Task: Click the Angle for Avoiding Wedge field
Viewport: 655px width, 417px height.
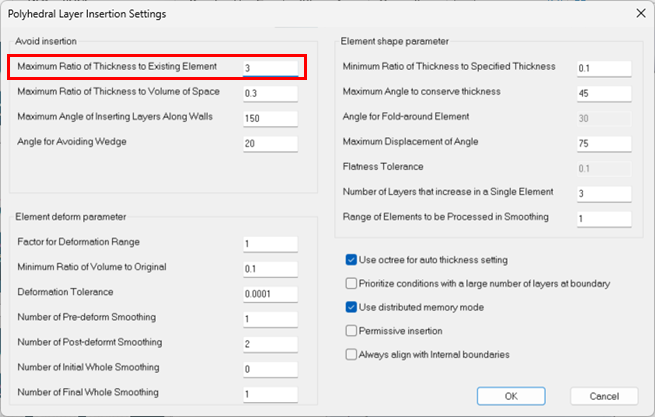Action: (x=270, y=143)
